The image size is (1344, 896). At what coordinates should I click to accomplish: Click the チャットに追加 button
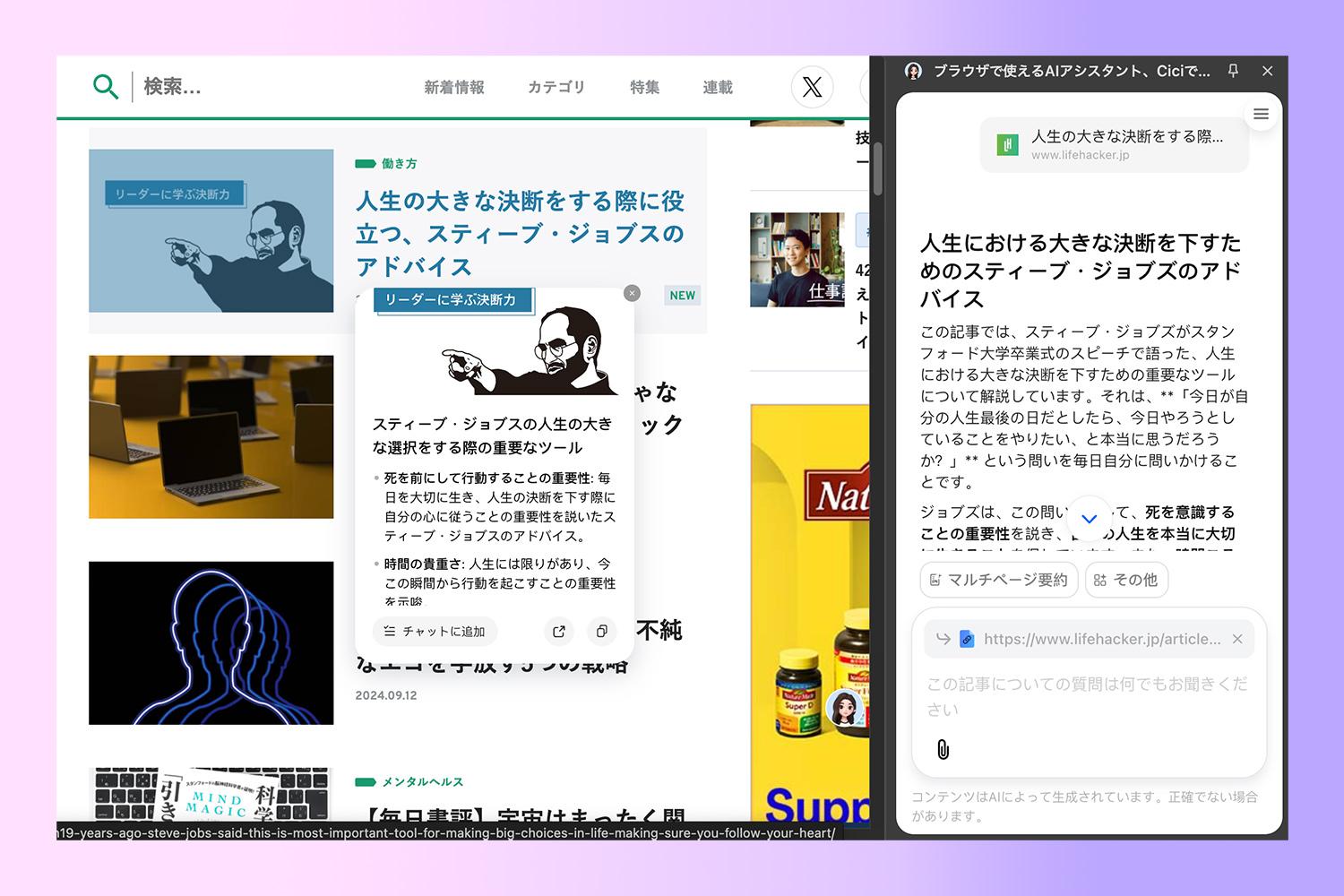[x=435, y=631]
